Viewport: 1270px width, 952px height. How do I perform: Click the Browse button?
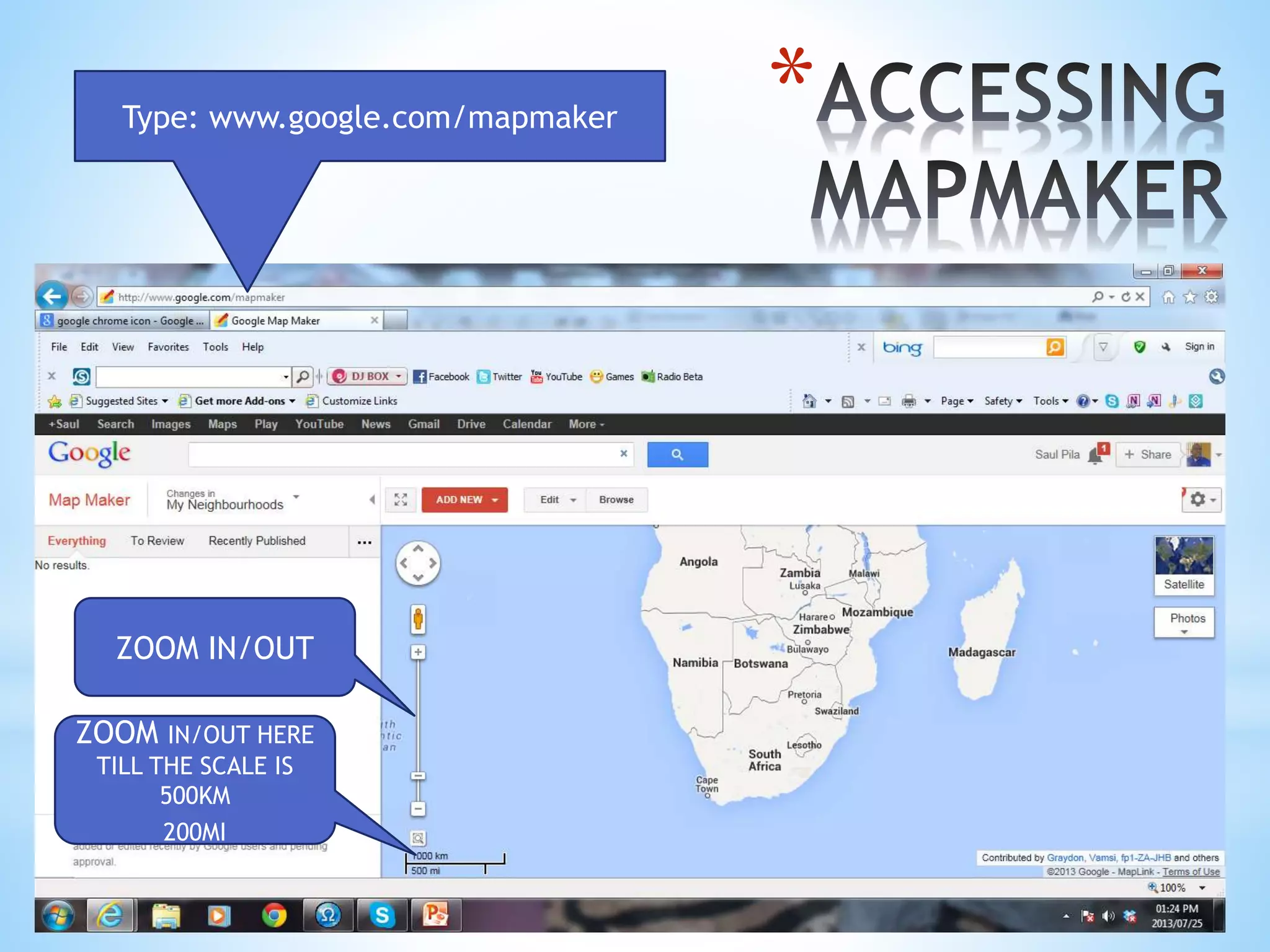616,500
